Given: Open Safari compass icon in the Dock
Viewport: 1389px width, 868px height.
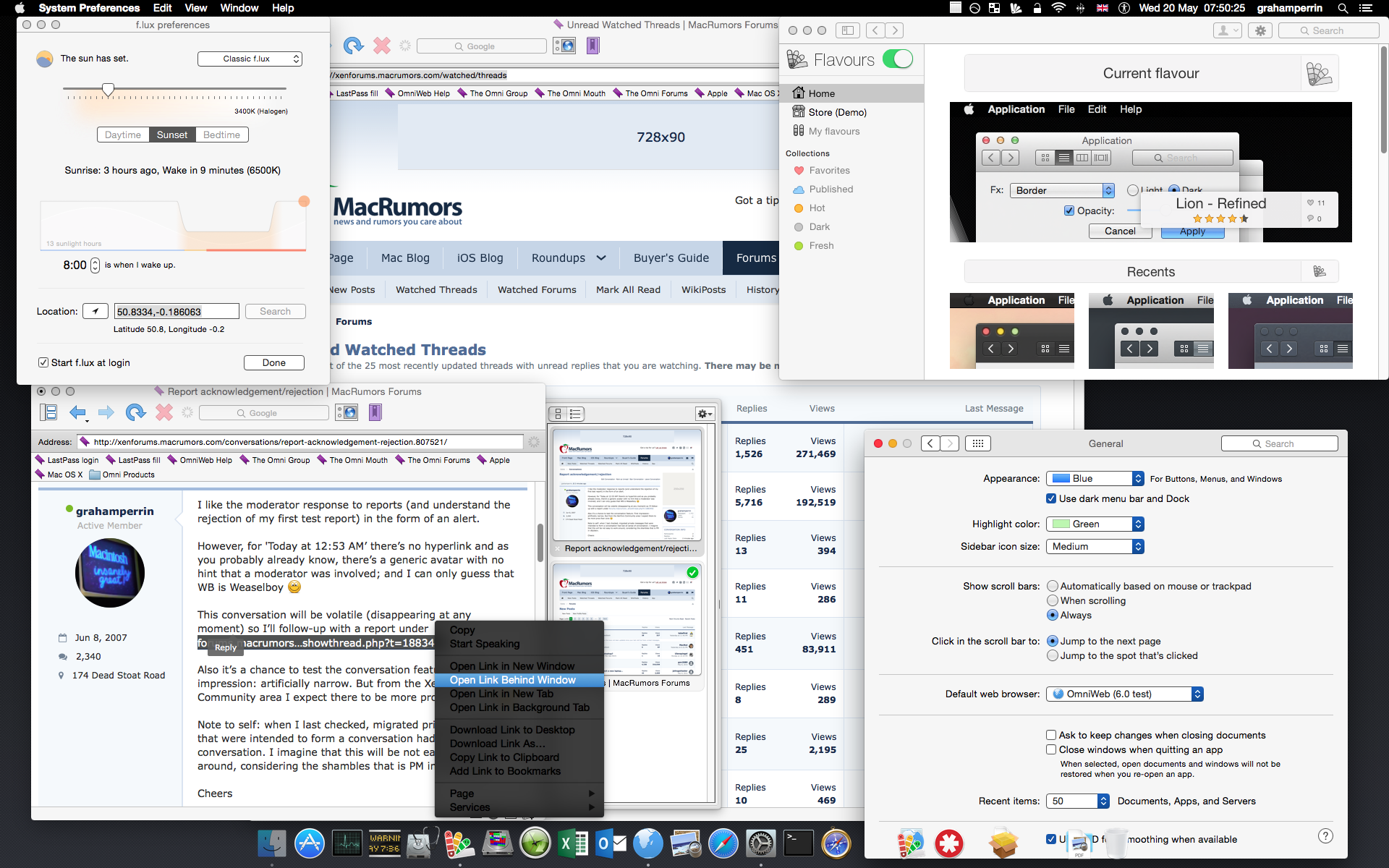Looking at the screenshot, I should pos(723,843).
